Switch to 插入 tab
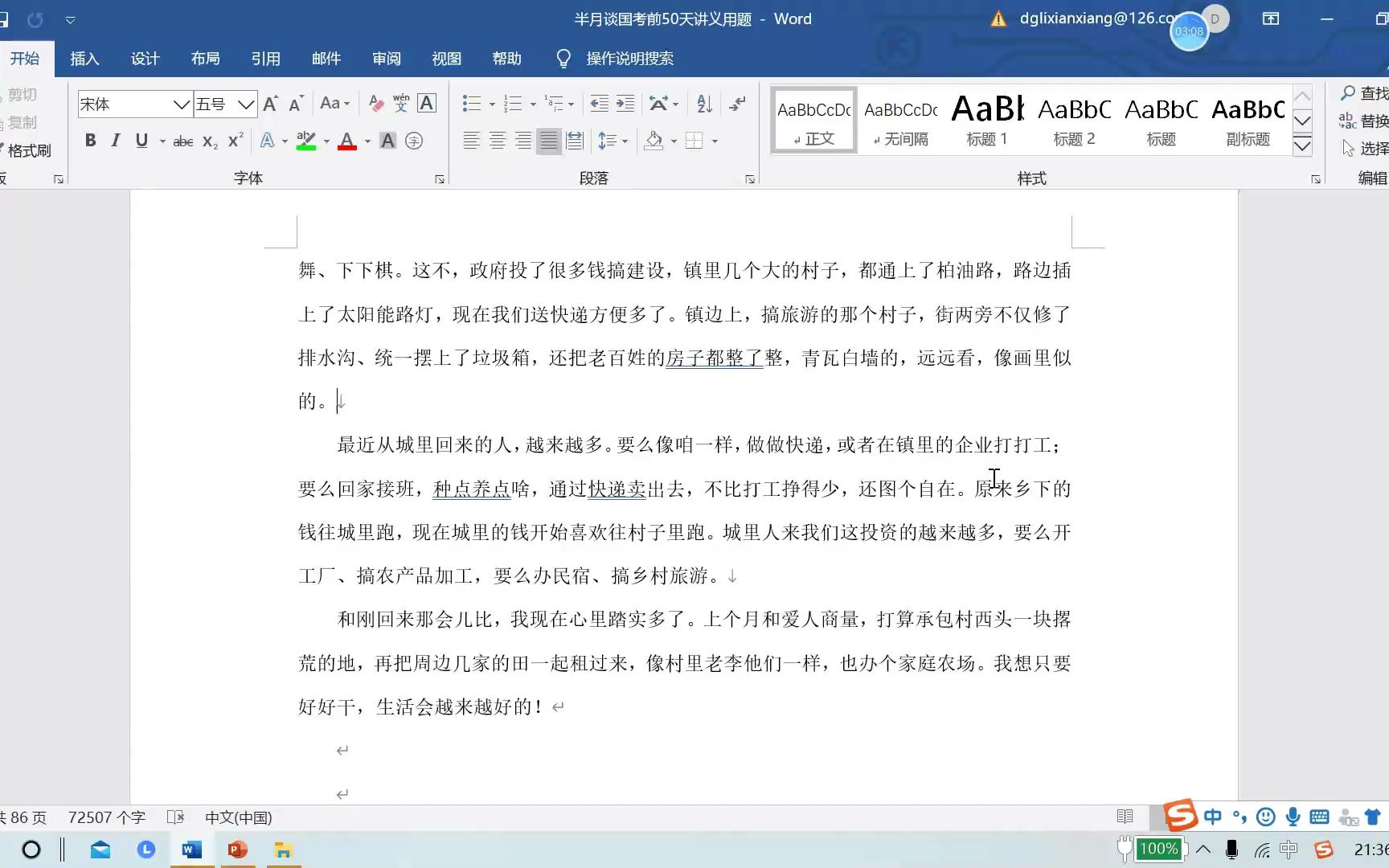1389x868 pixels. 84,59
